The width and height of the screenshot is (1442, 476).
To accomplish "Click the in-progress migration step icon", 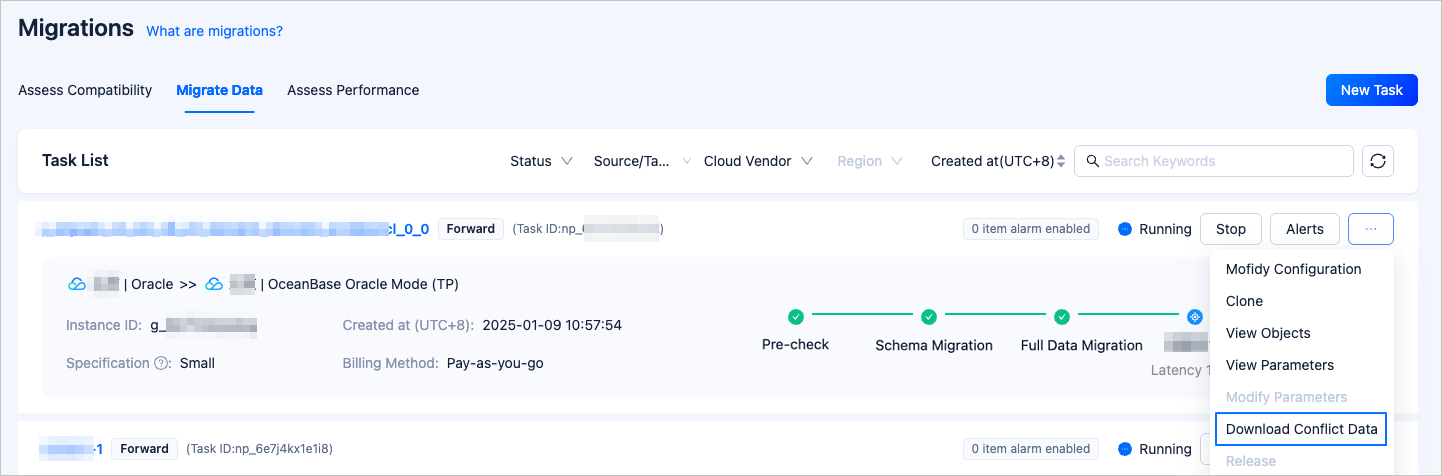I will pos(1194,317).
